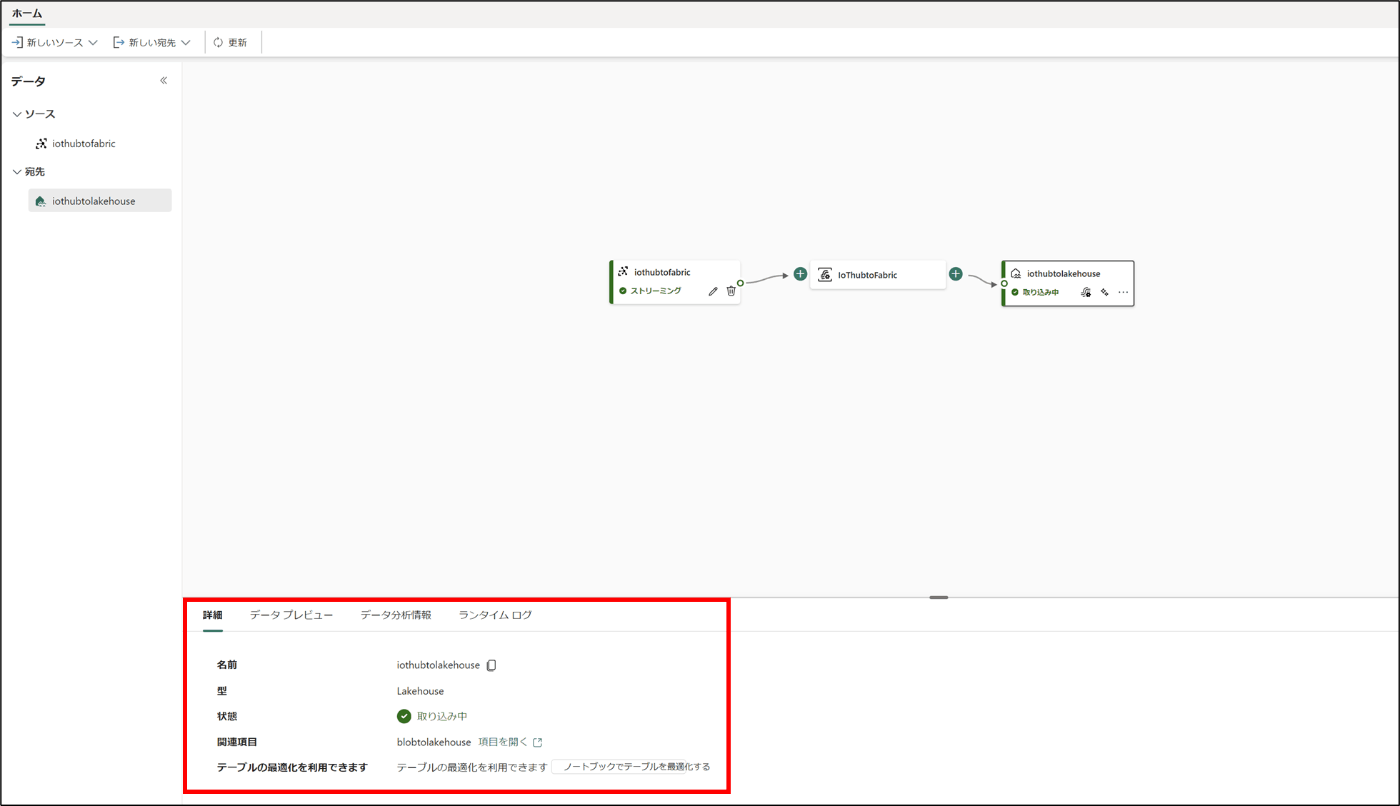
Task: Click the 項目を開く link
Action: tap(503, 742)
